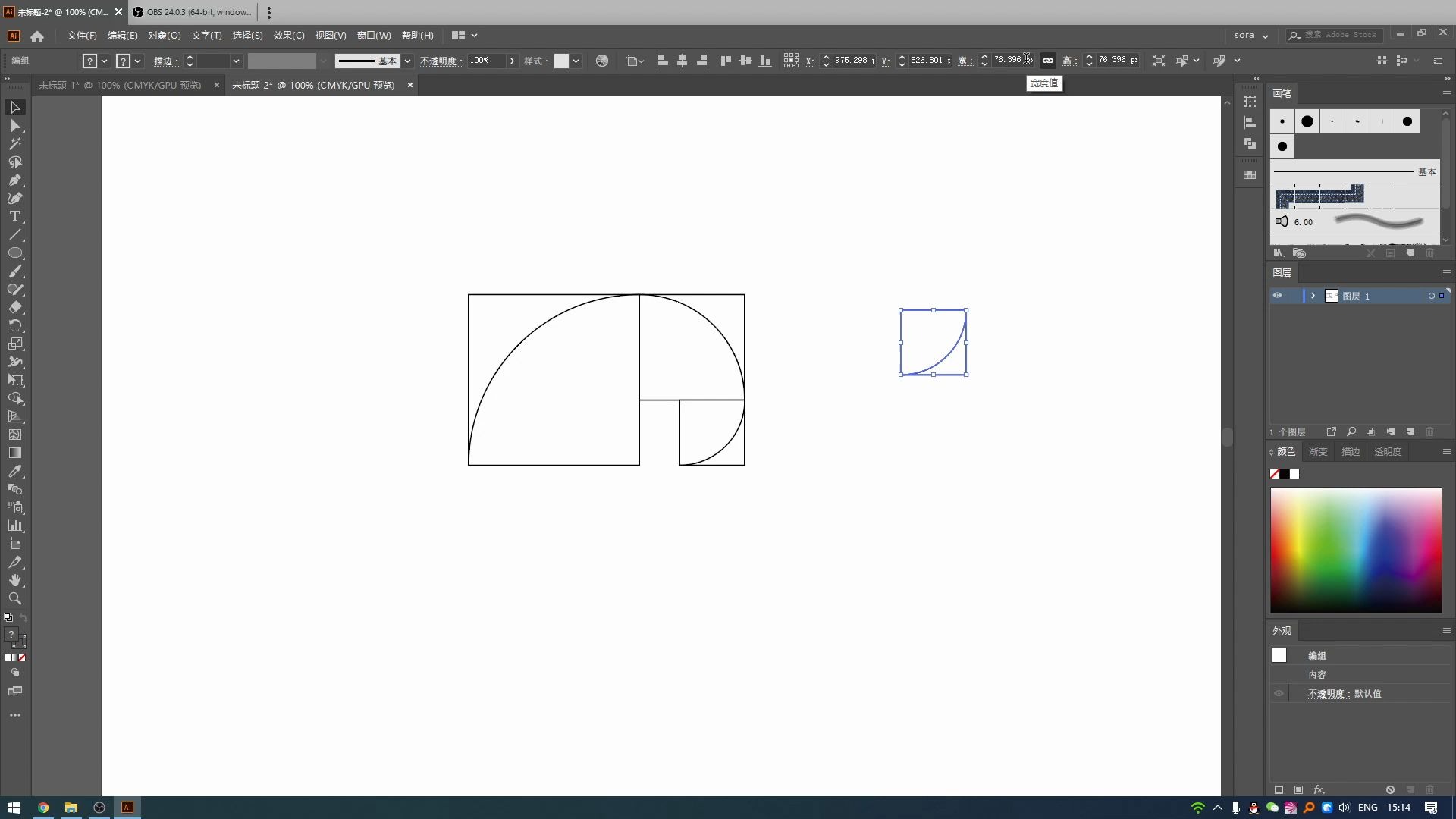Open workspace switcher dropdown
Screen dimensions: 1456x819
click(465, 36)
